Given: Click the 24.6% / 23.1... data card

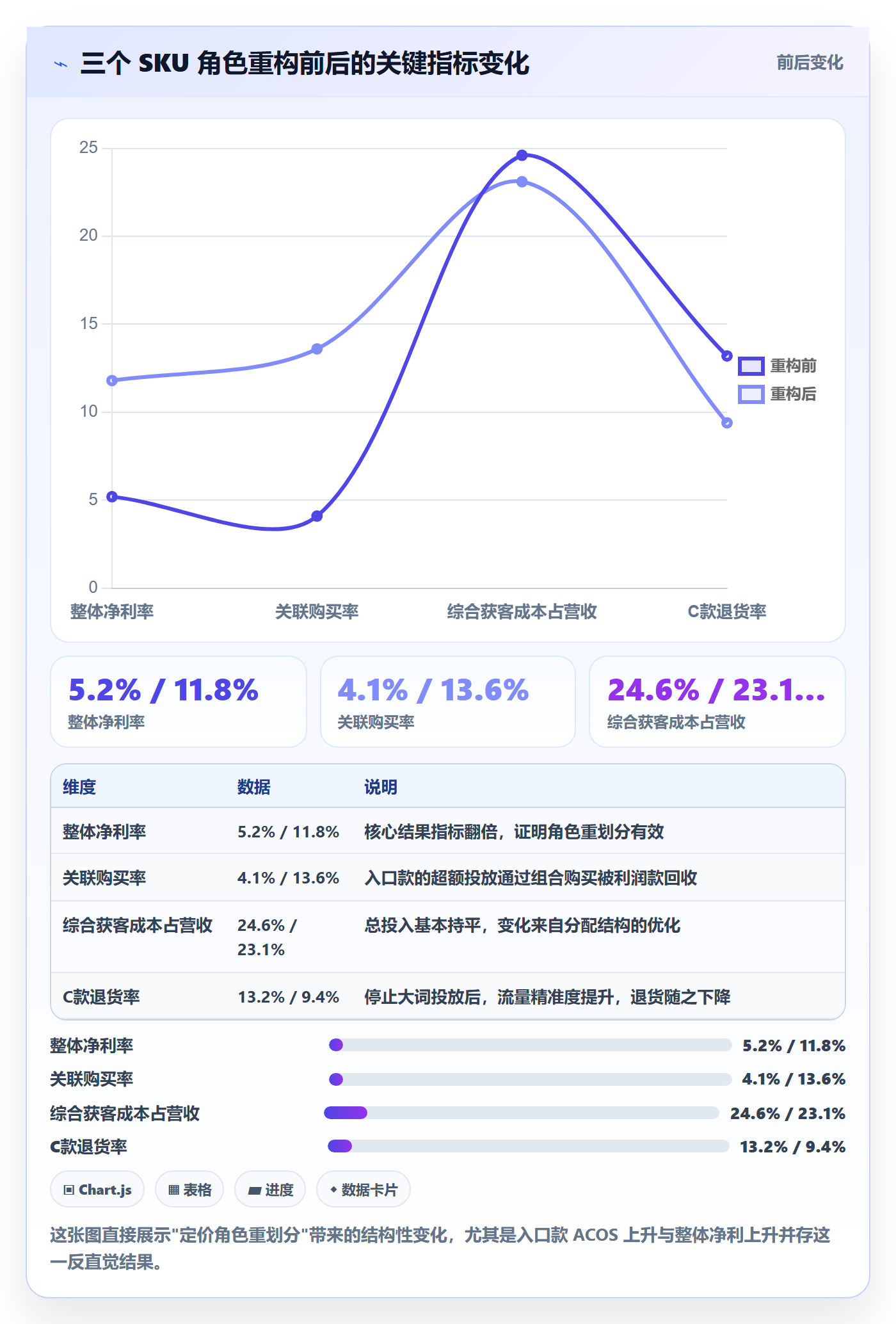Looking at the screenshot, I should pos(717,702).
